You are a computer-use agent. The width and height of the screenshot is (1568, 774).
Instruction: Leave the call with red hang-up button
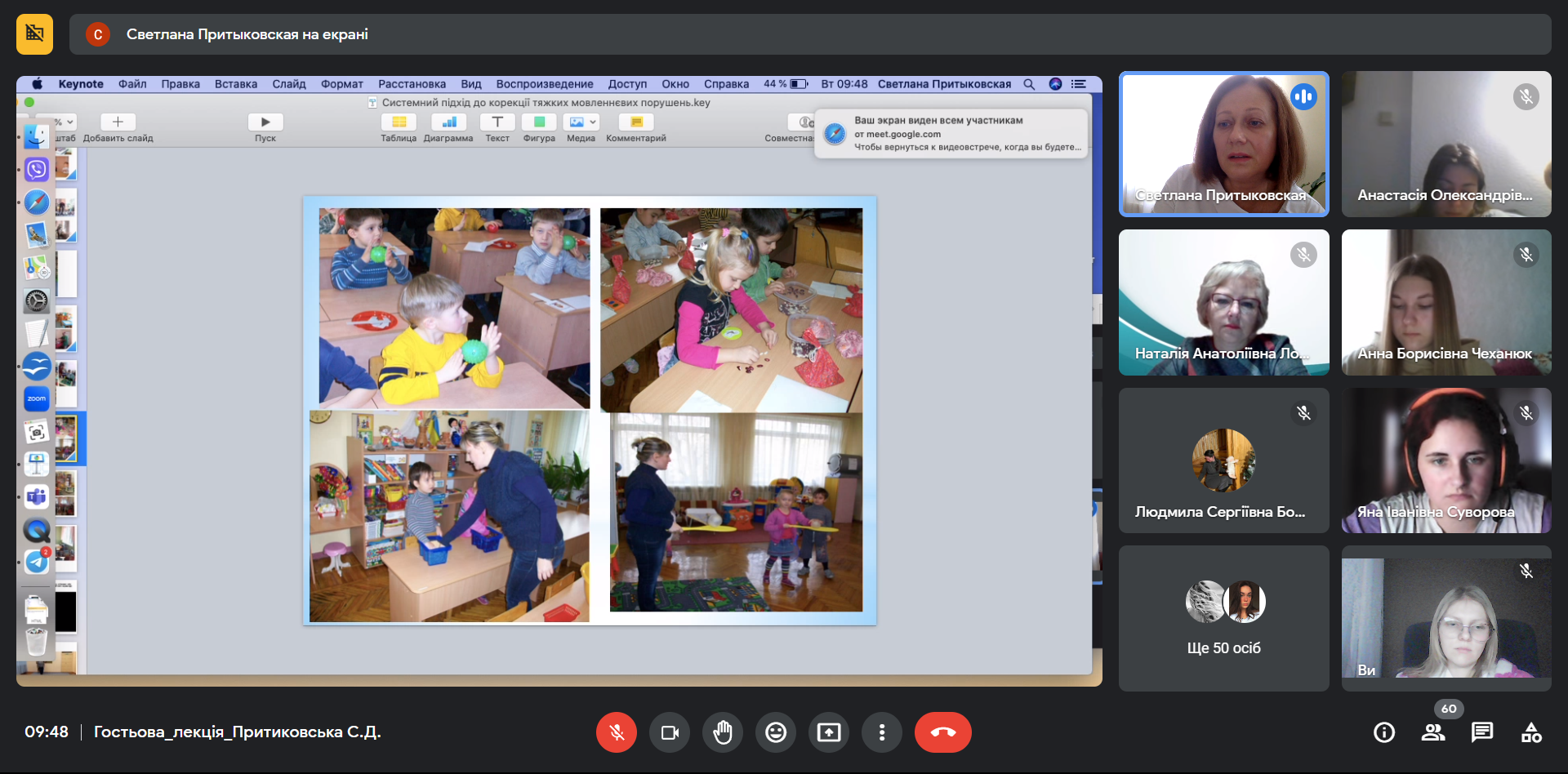pos(943,732)
